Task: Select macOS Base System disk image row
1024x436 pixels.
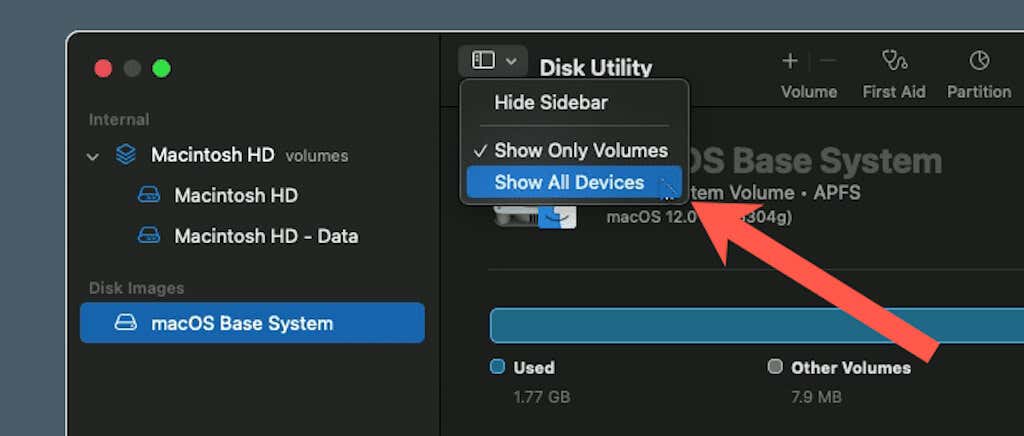Action: 252,324
